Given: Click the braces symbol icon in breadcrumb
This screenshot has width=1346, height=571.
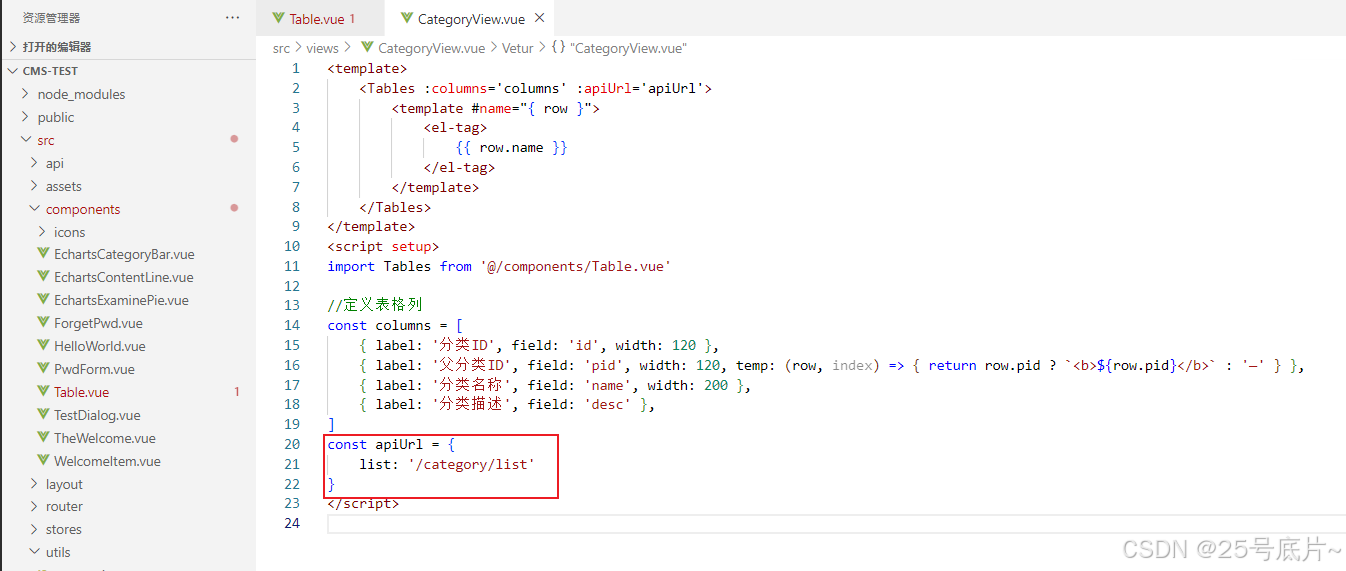Looking at the screenshot, I should click(559, 48).
